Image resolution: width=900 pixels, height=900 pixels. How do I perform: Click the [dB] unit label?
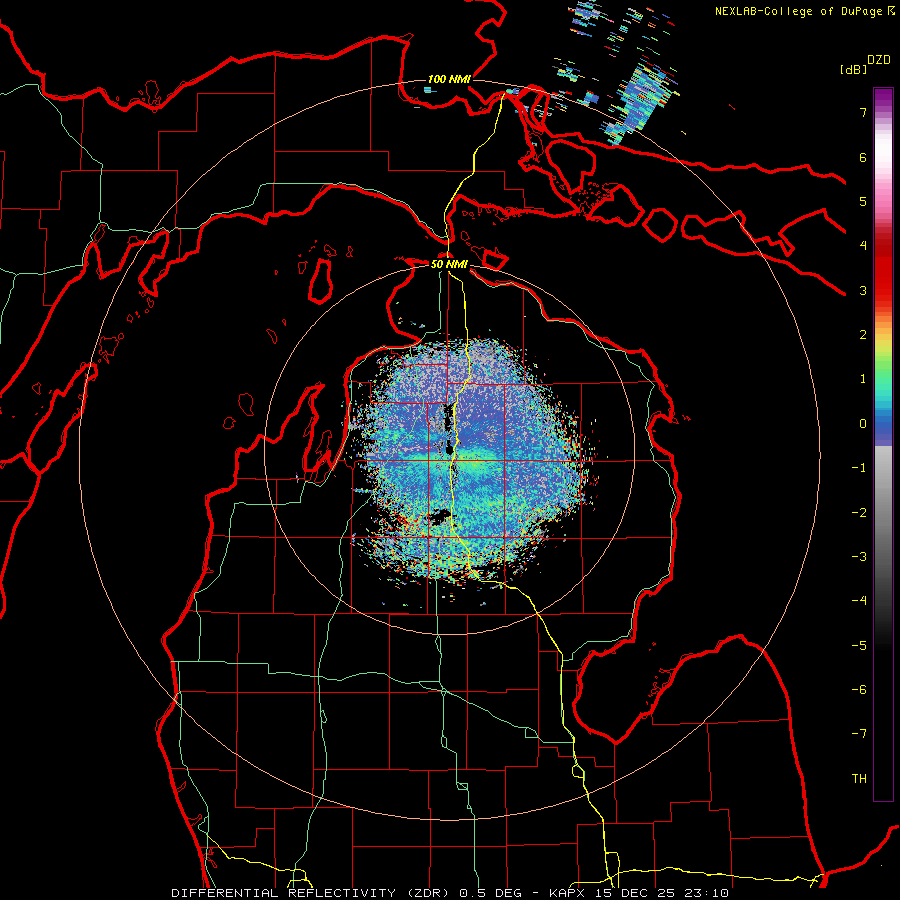click(x=853, y=69)
